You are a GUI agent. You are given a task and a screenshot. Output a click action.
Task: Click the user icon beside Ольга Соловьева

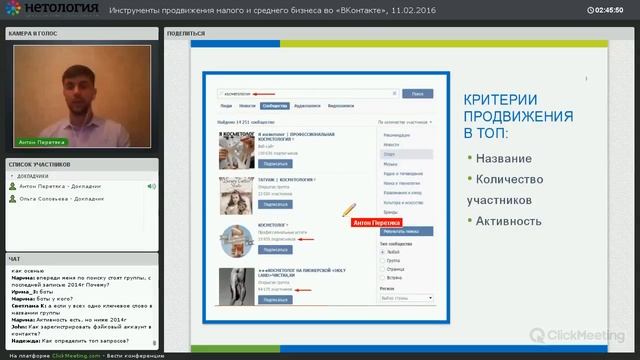pyautogui.click(x=13, y=199)
